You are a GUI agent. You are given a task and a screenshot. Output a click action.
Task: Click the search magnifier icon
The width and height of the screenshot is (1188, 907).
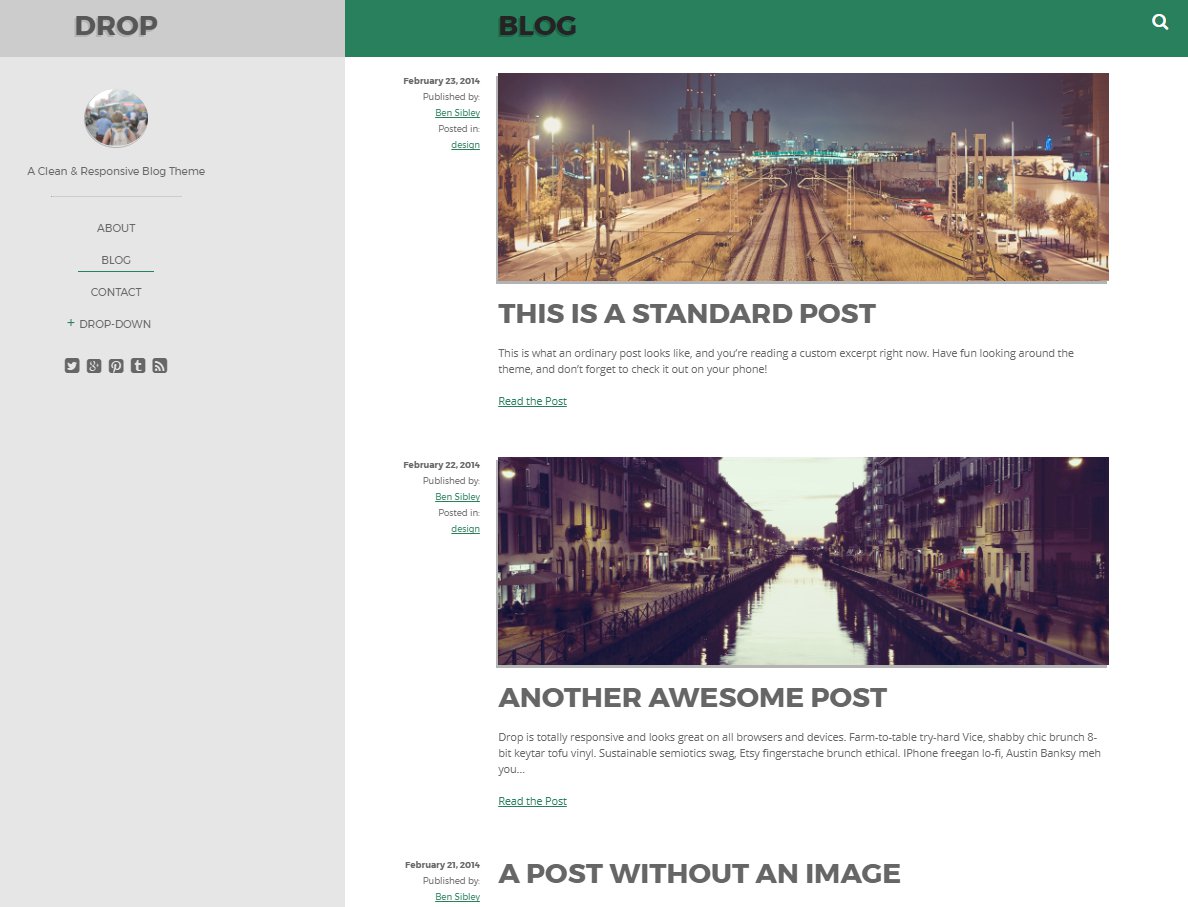pos(1160,22)
